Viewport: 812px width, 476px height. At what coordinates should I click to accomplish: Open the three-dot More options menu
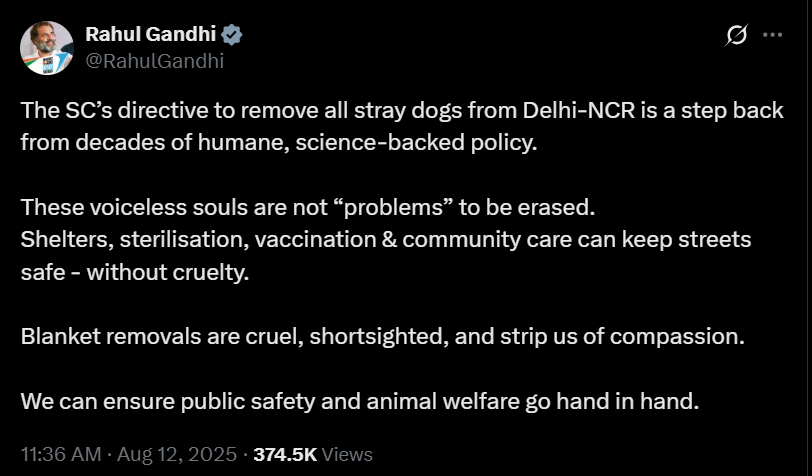point(772,35)
